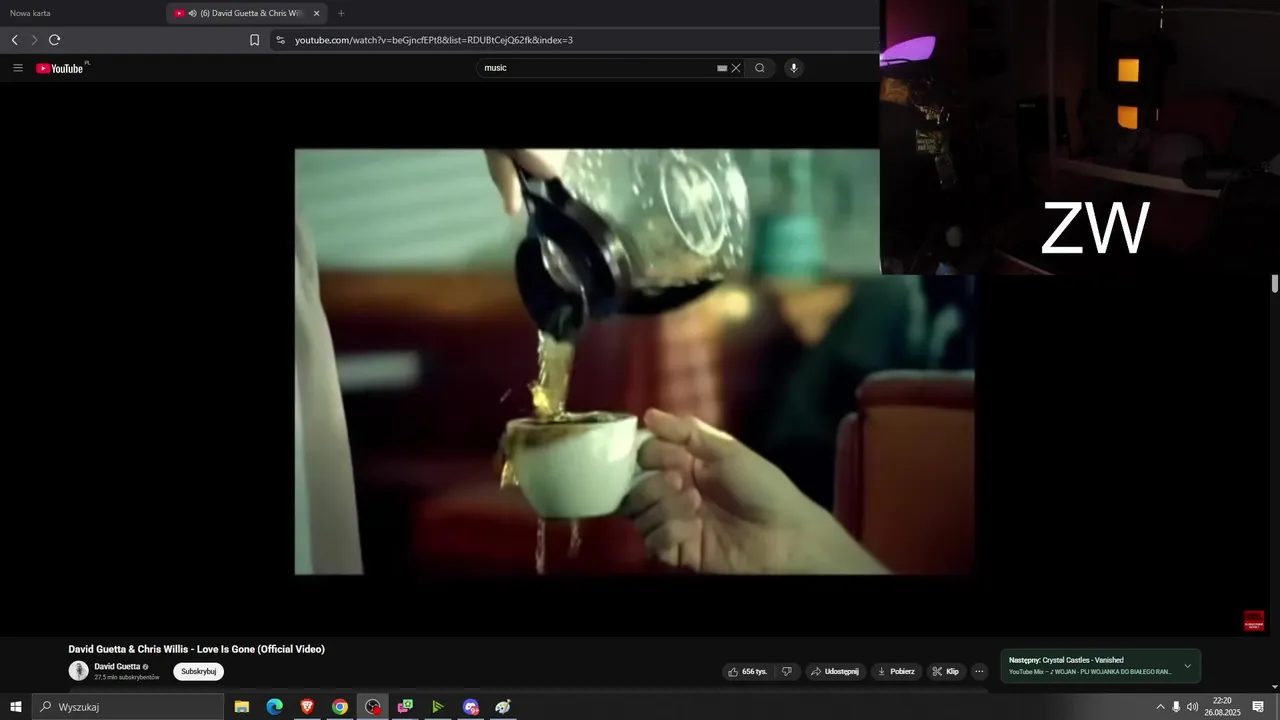The image size is (1280, 720).
Task: Open OBS Studio from taskbar
Action: click(x=373, y=707)
